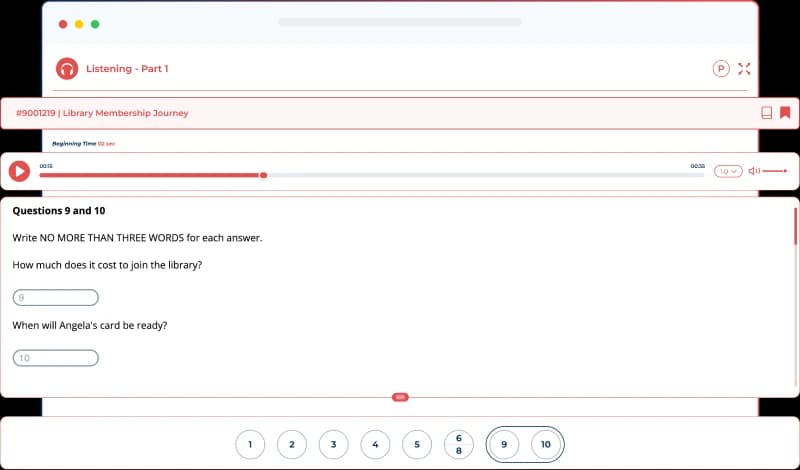This screenshot has width=800, height=470.
Task: Toggle the red bookmark for this question
Action: (x=785, y=113)
